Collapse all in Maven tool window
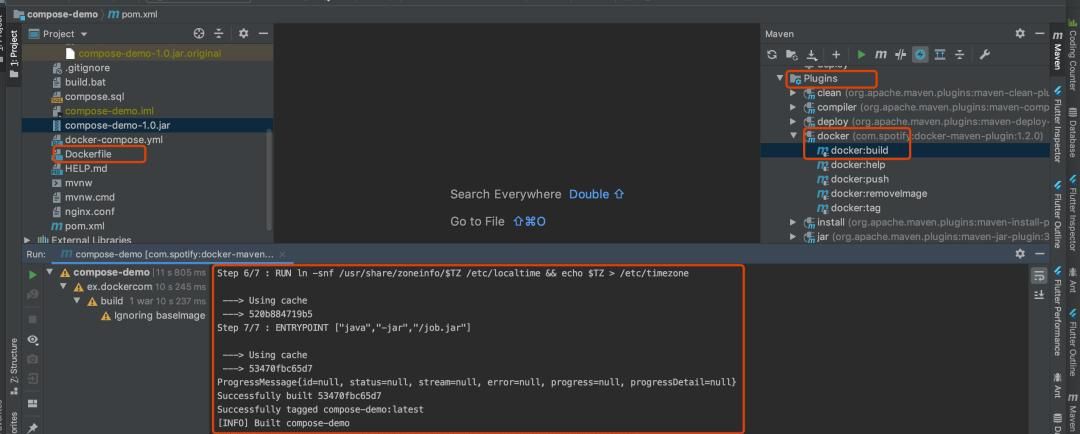 coord(959,54)
